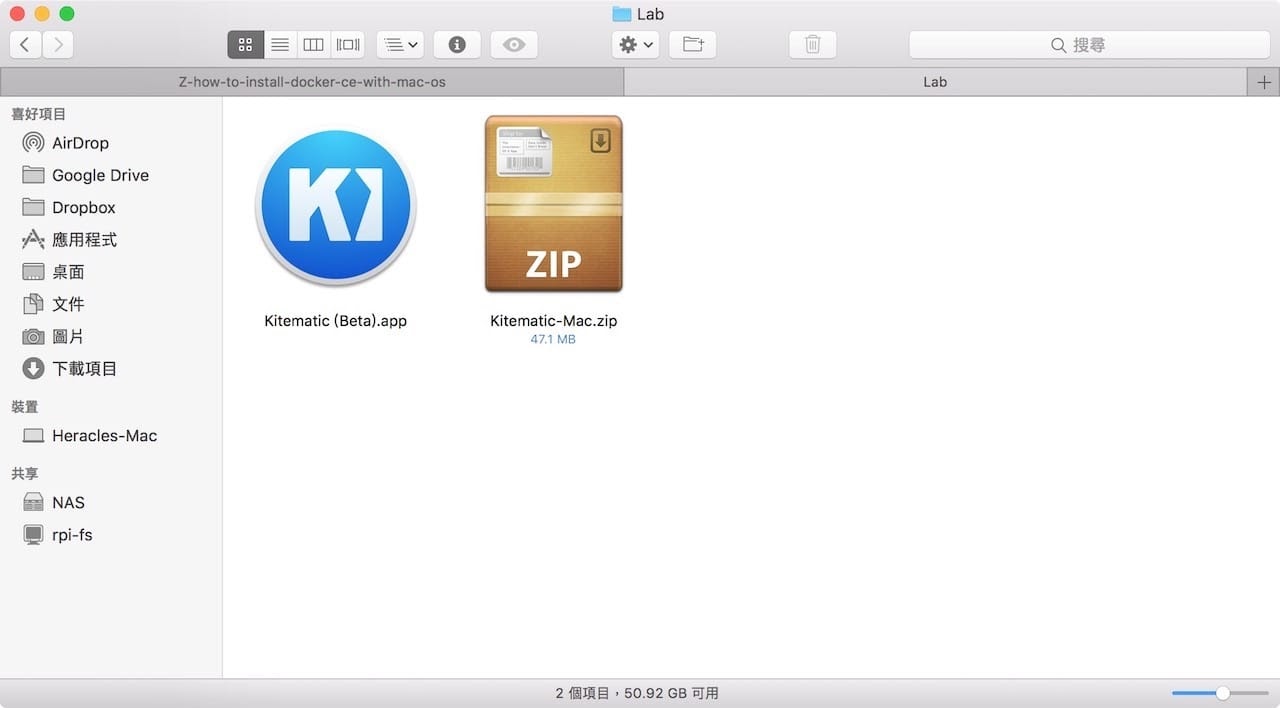Show Get Info for selection
This screenshot has height=708, width=1280.
click(457, 44)
